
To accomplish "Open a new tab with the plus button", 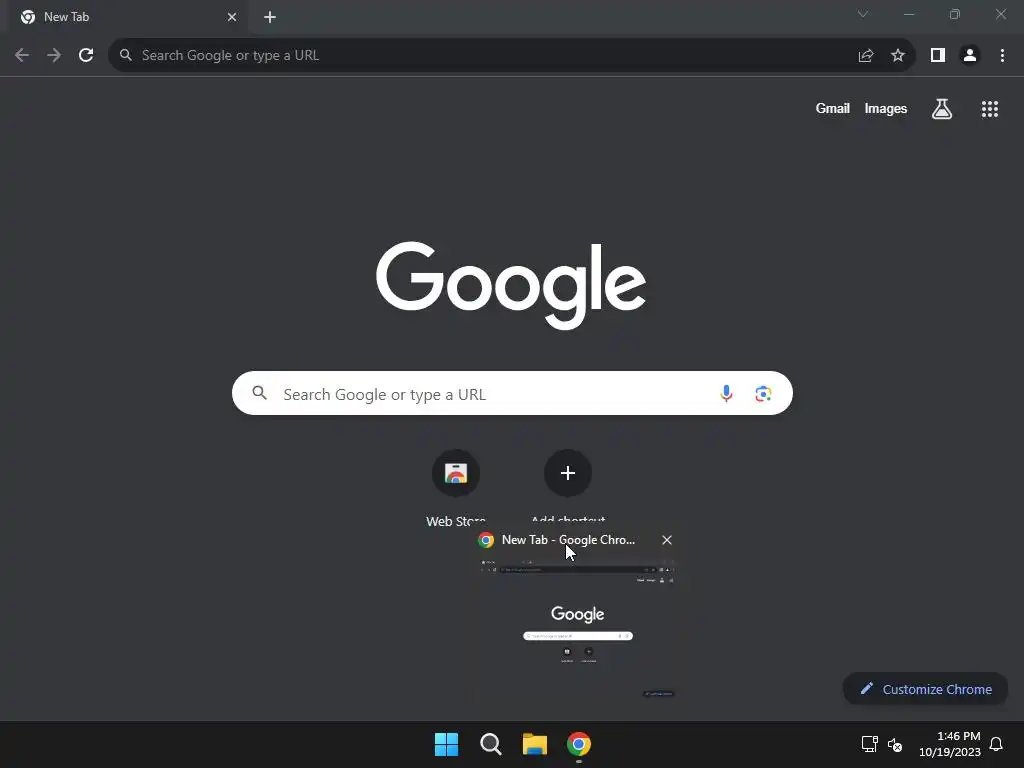I will (270, 17).
